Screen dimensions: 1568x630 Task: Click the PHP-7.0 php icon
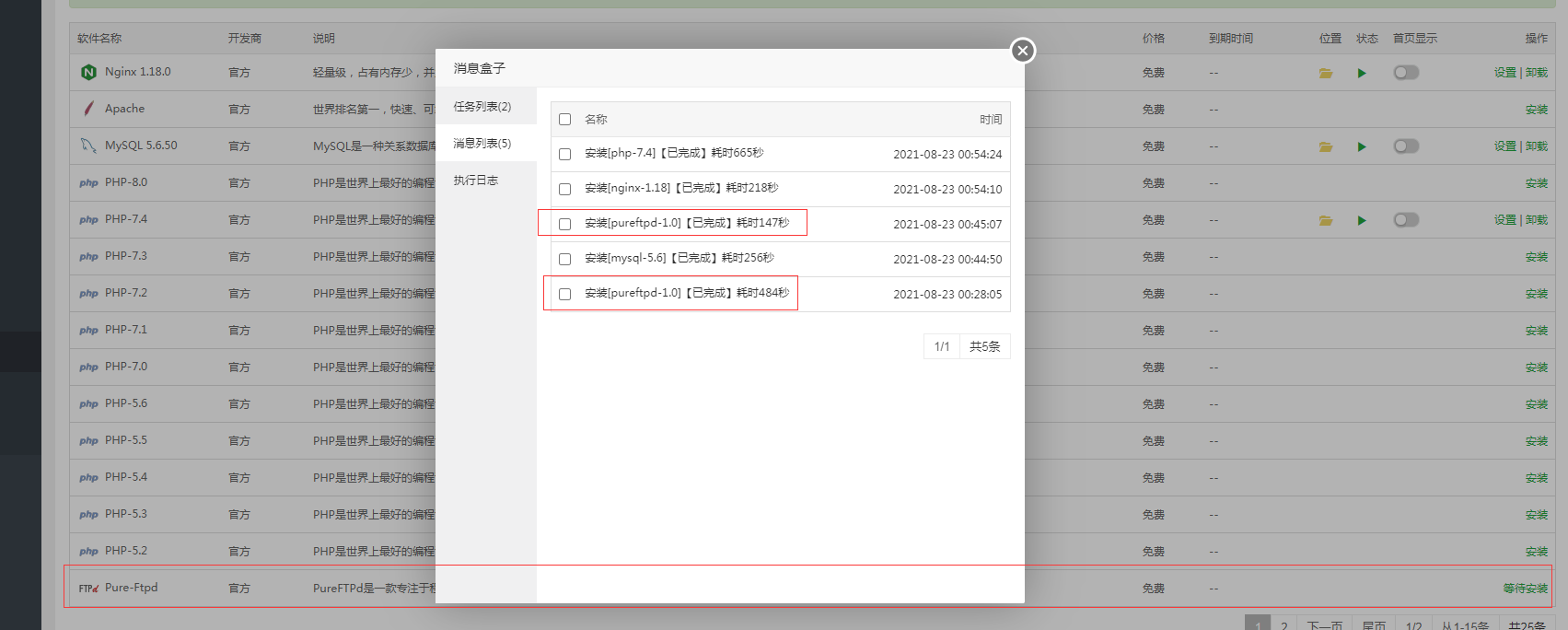pos(88,367)
